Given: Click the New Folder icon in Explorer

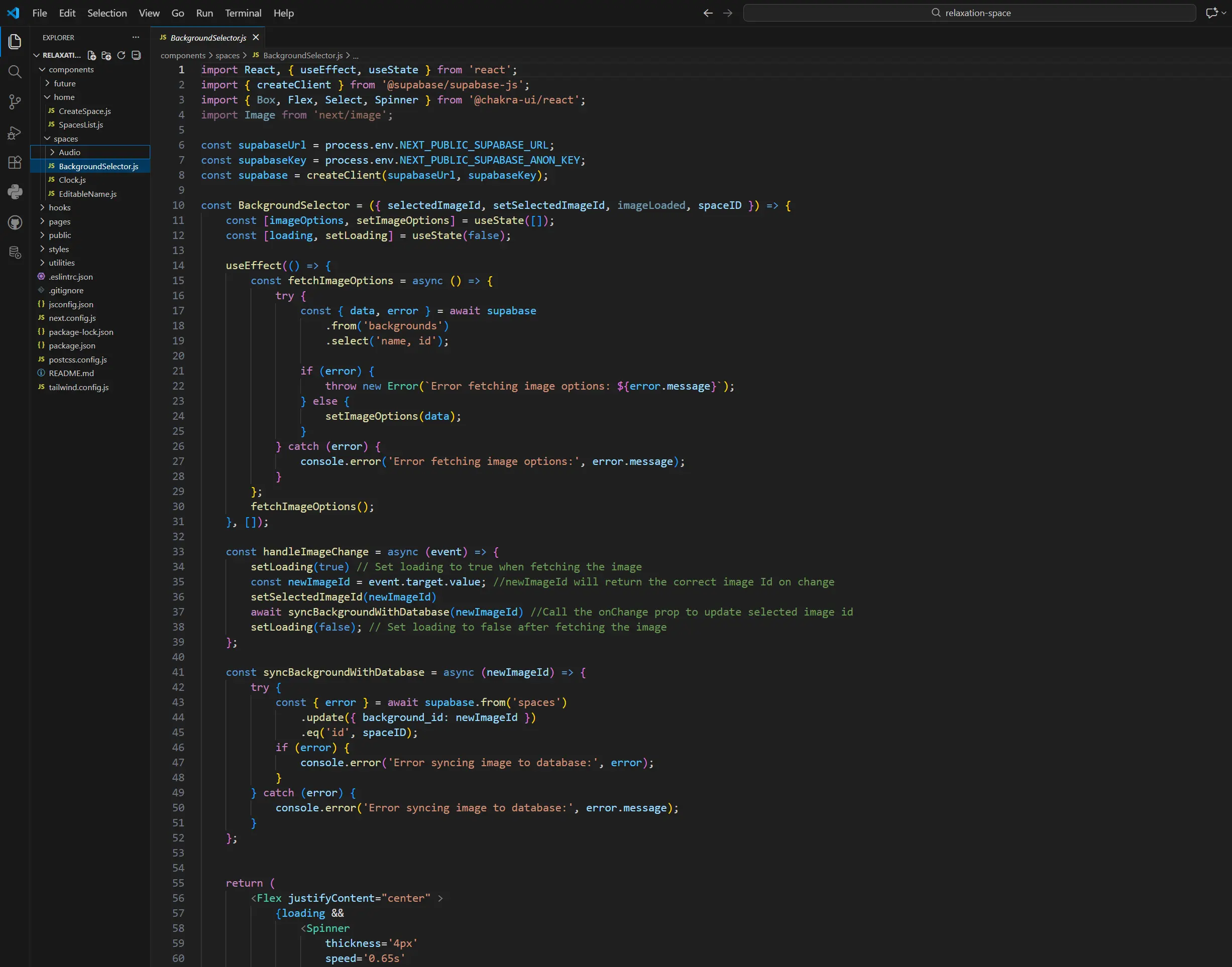Looking at the screenshot, I should click(x=106, y=56).
